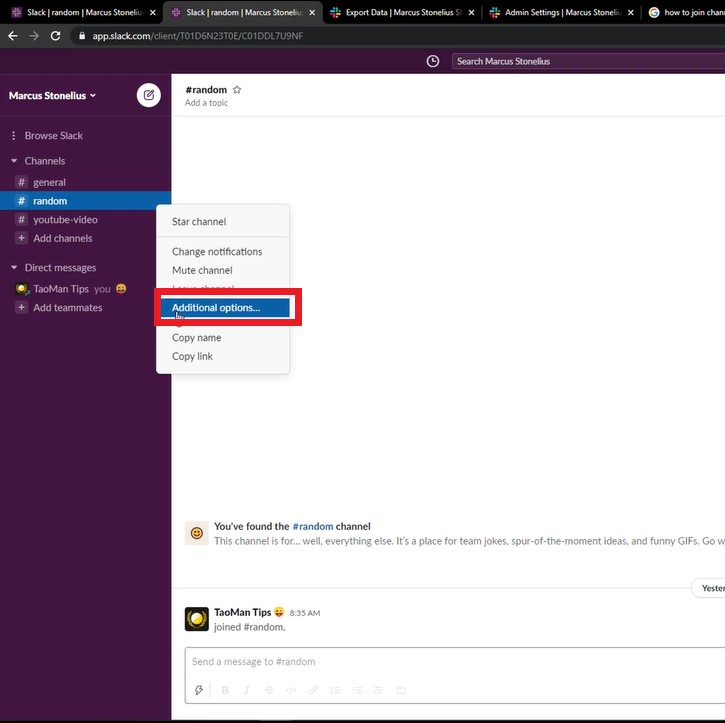Viewport: 725px width, 723px height.
Task: Click the #random channel title header
Action: [x=206, y=90]
